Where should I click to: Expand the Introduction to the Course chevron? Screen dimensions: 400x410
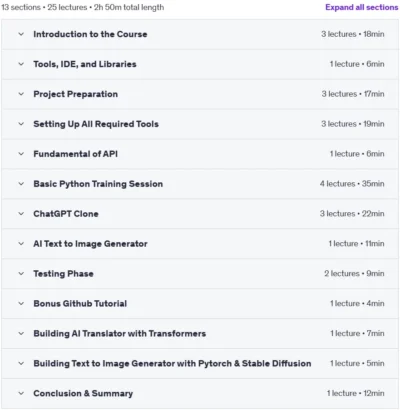(x=21, y=34)
